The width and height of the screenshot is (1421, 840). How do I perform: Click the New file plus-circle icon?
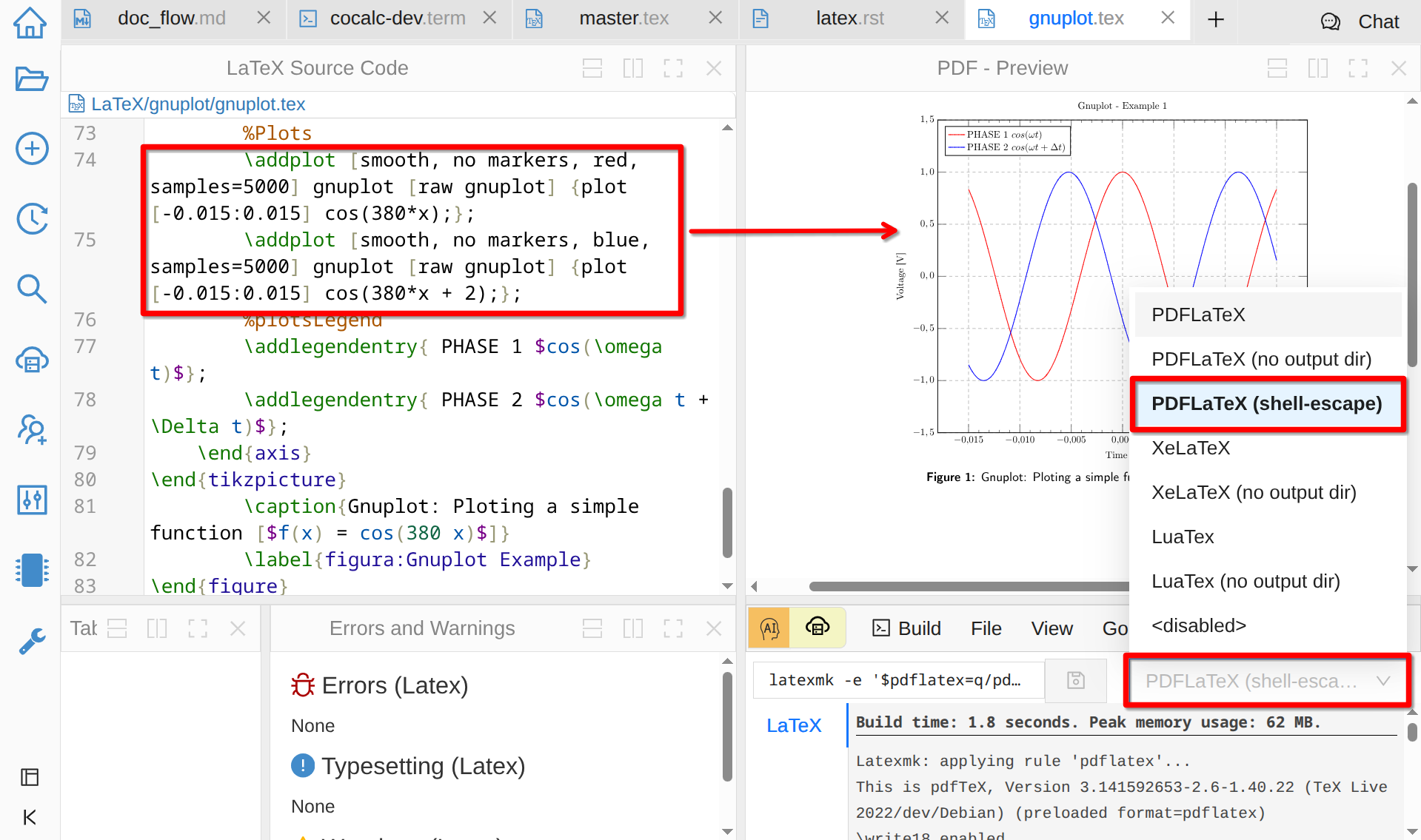point(32,149)
